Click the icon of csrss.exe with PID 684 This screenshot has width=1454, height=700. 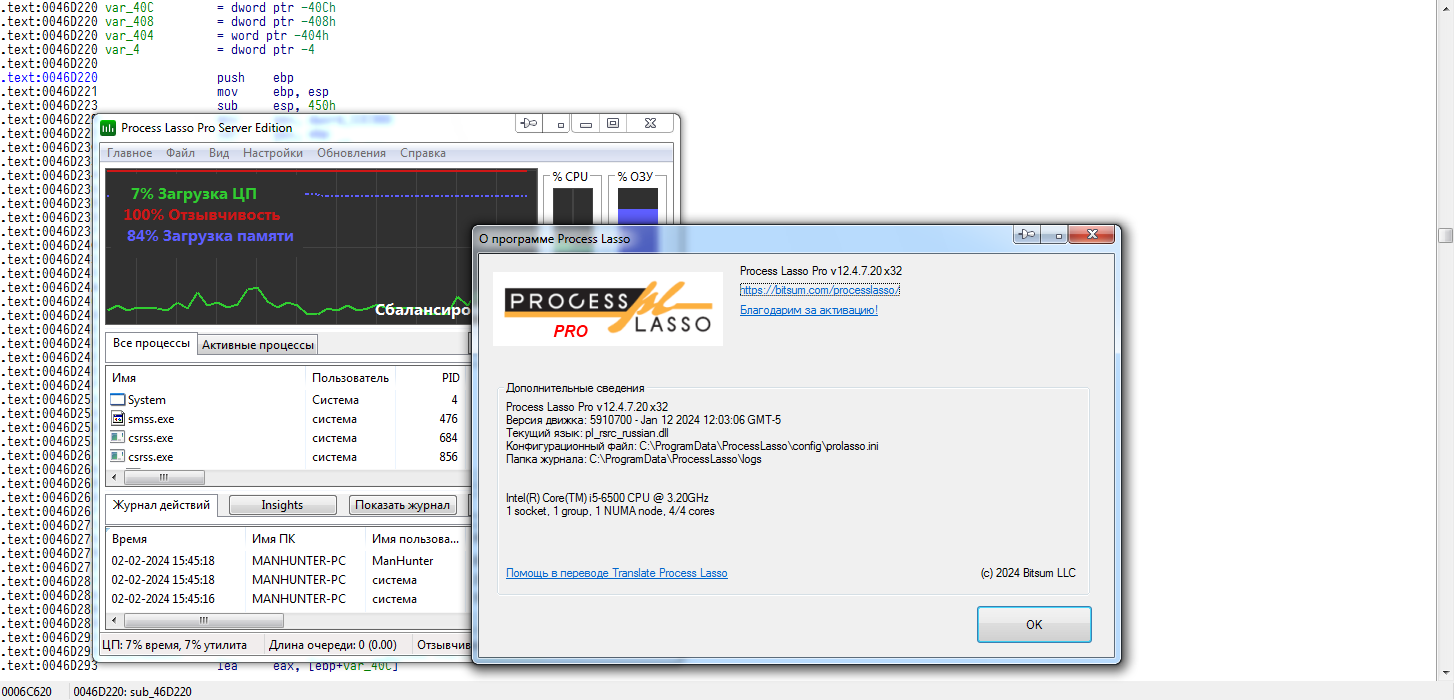[118, 438]
